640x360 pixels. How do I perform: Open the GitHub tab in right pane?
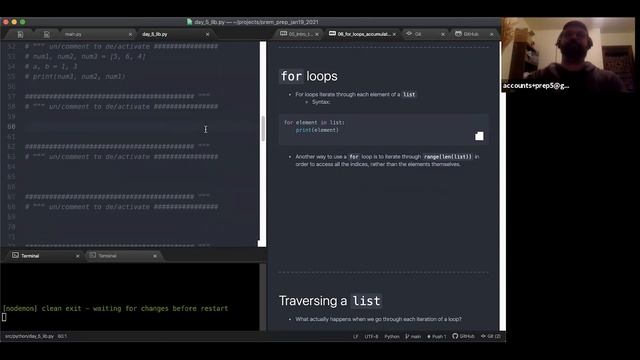click(471, 34)
